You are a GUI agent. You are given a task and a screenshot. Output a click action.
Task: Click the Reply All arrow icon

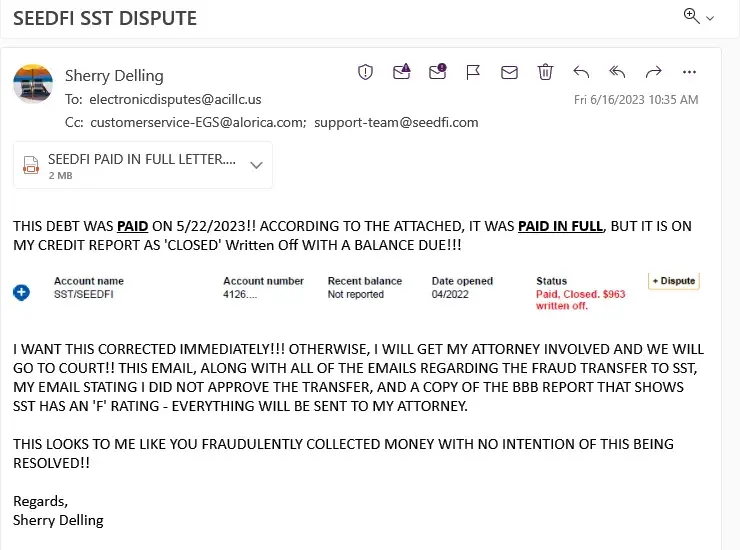point(617,72)
